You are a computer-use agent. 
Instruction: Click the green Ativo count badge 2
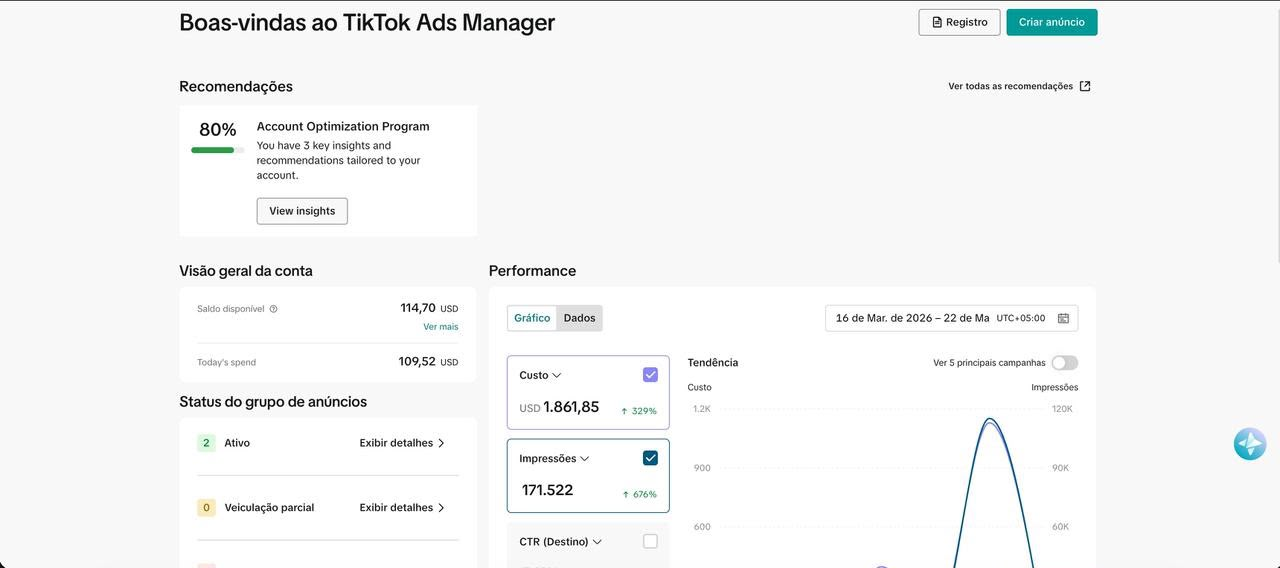point(206,443)
